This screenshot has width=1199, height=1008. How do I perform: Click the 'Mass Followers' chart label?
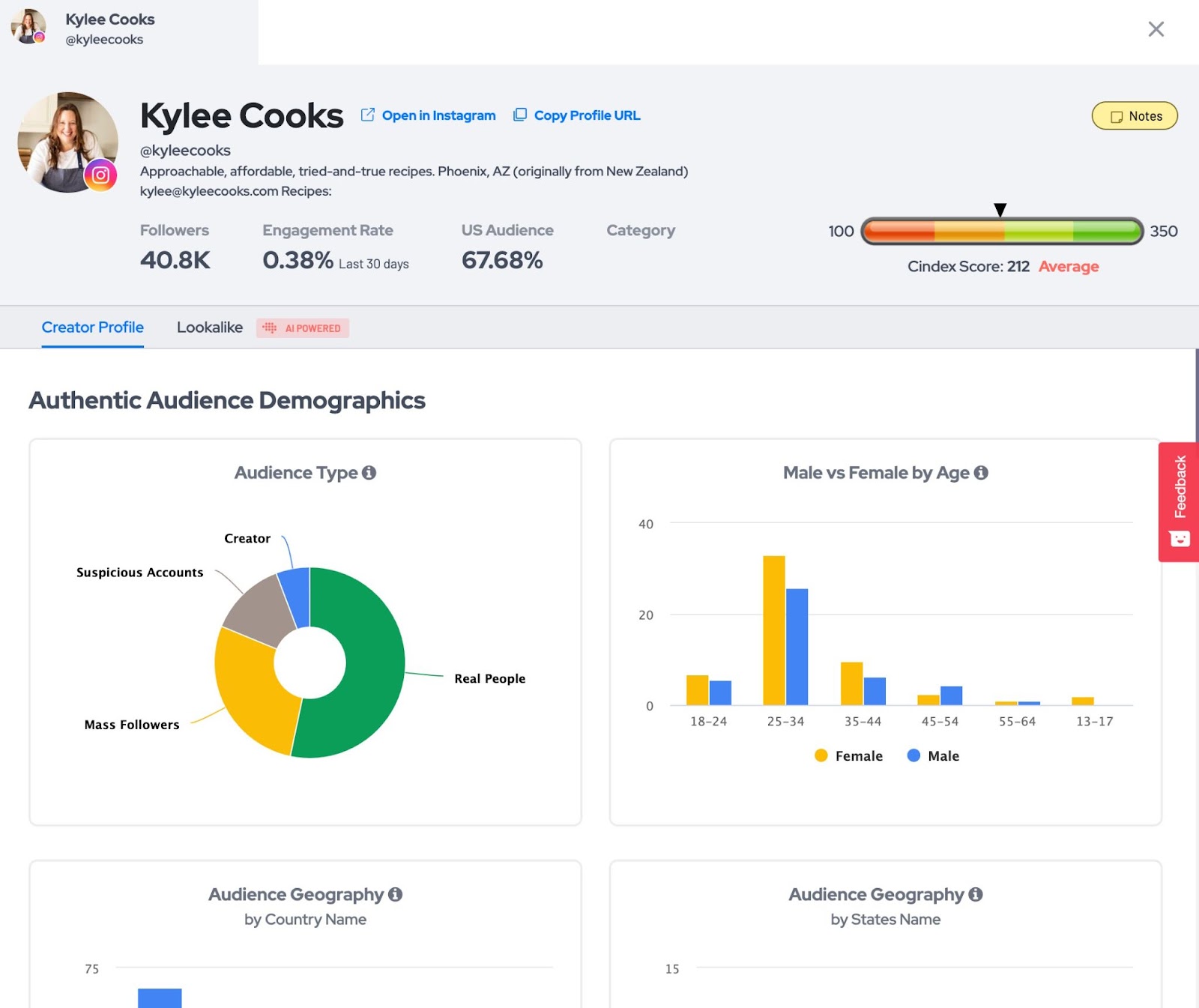point(132,725)
